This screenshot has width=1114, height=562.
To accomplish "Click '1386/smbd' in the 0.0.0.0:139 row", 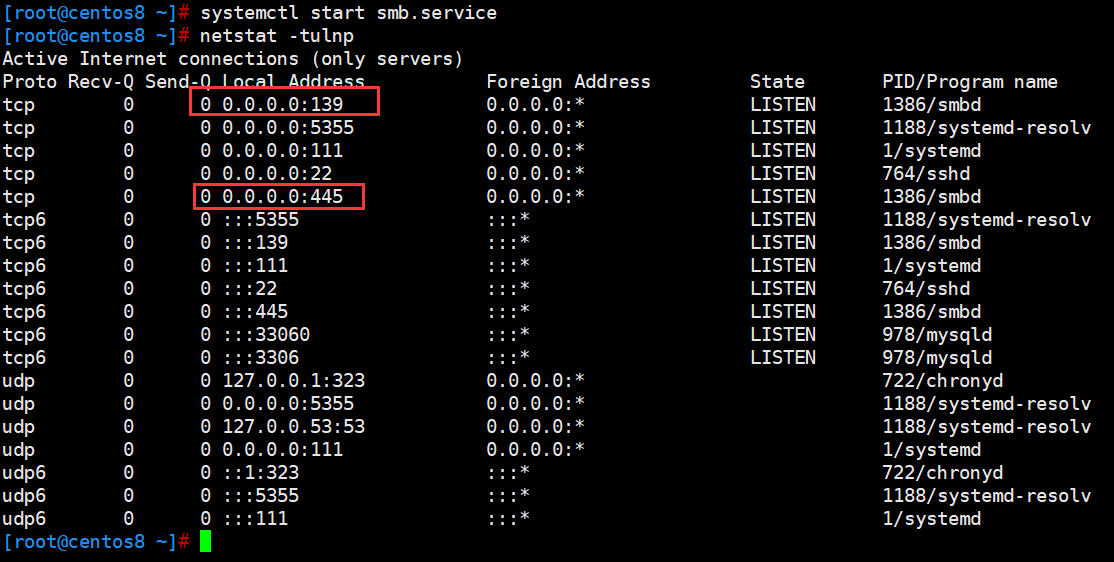I will pos(931,104).
